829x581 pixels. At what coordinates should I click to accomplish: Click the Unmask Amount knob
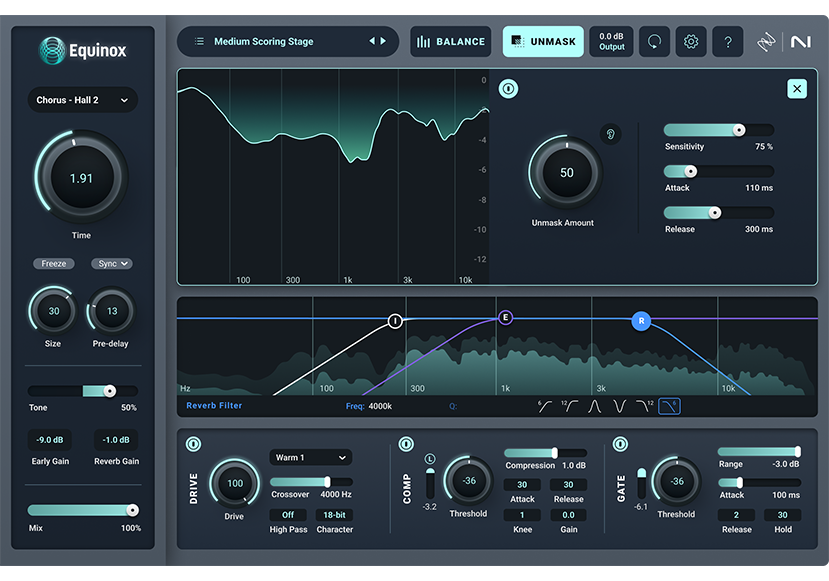(566, 172)
